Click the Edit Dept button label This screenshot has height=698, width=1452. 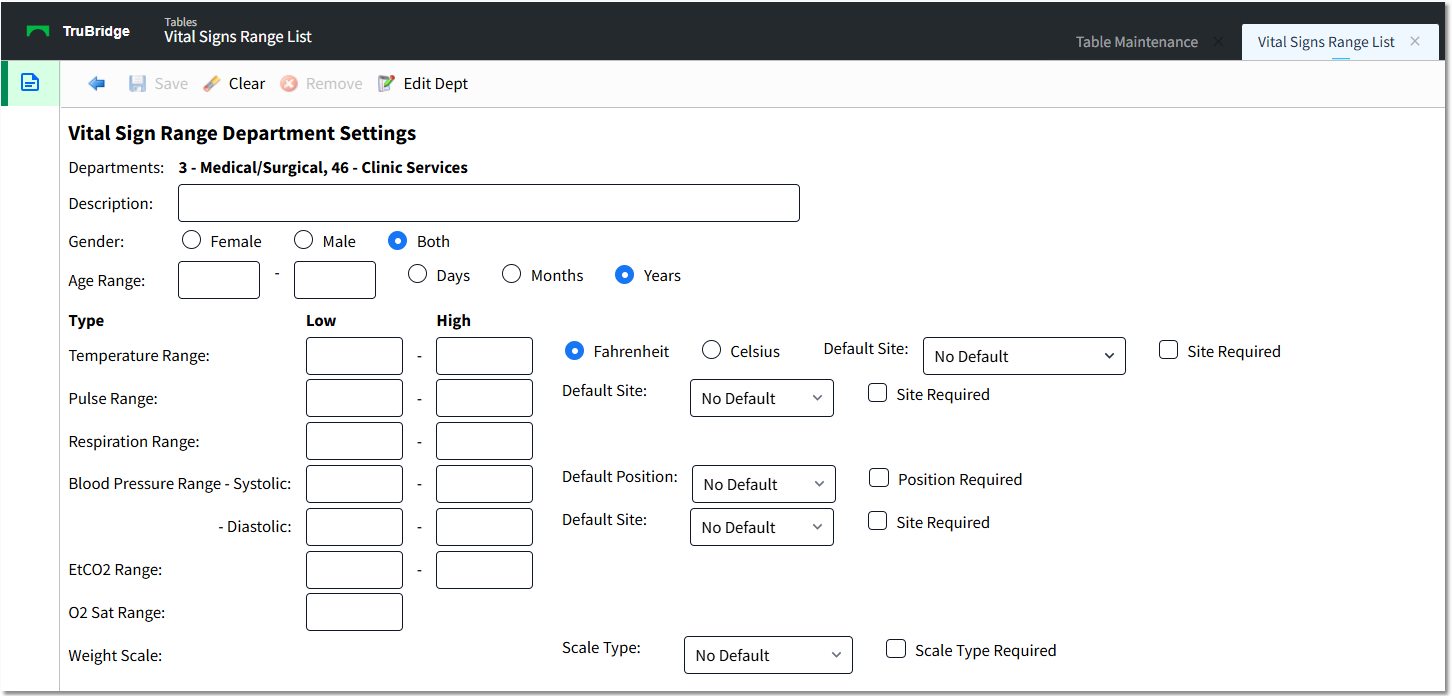tap(436, 84)
